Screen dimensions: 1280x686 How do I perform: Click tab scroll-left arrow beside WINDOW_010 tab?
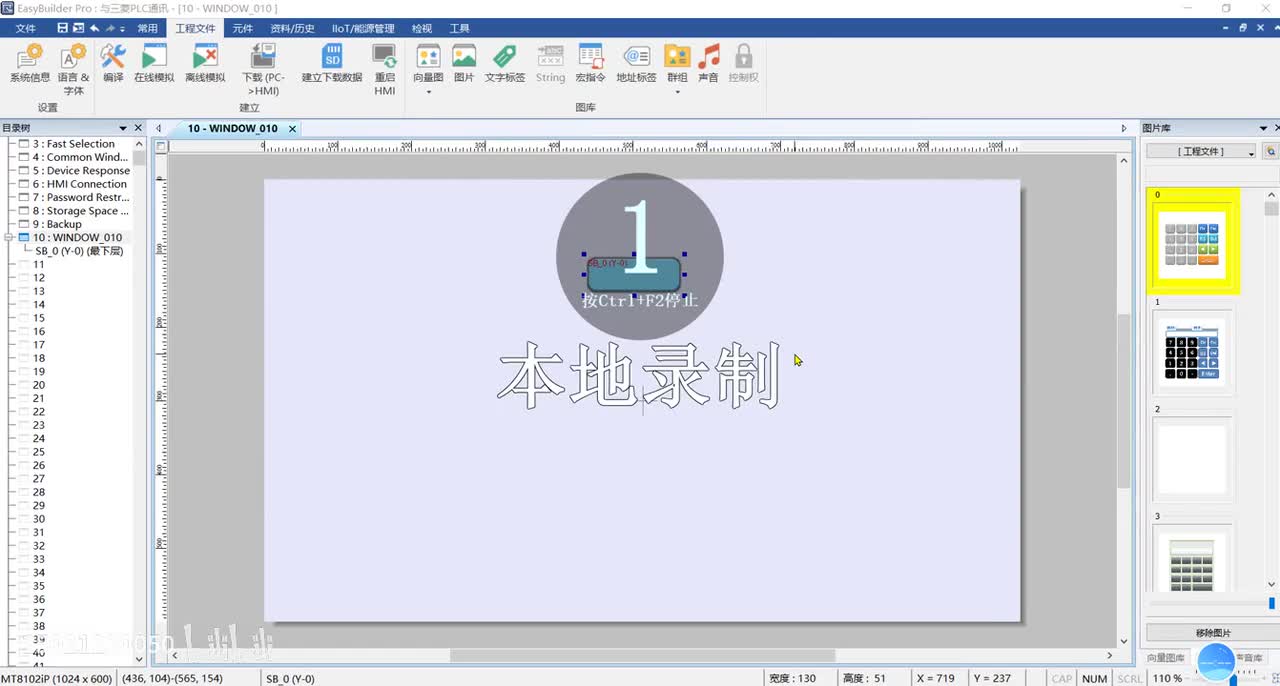157,128
